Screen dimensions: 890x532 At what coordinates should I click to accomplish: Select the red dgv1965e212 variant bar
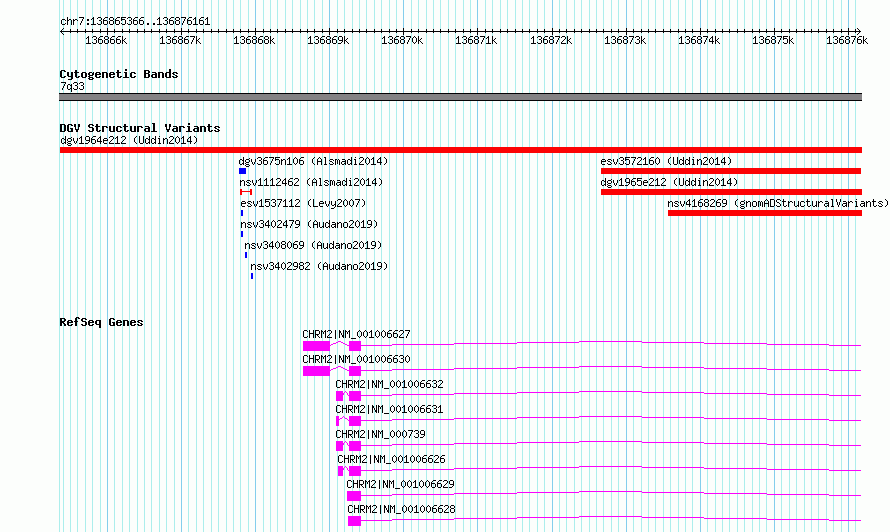pos(731,192)
